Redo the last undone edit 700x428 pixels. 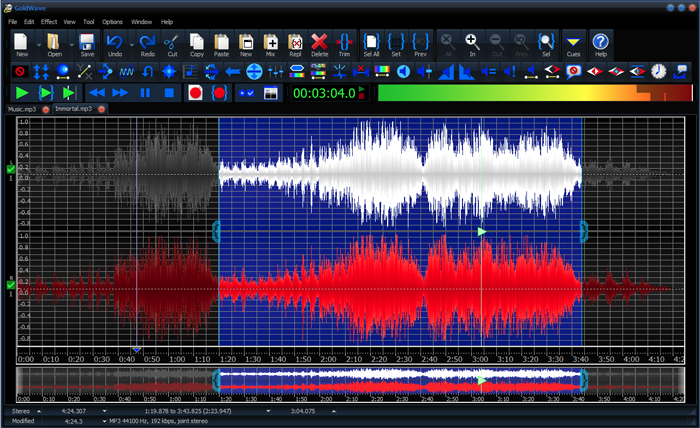point(147,45)
